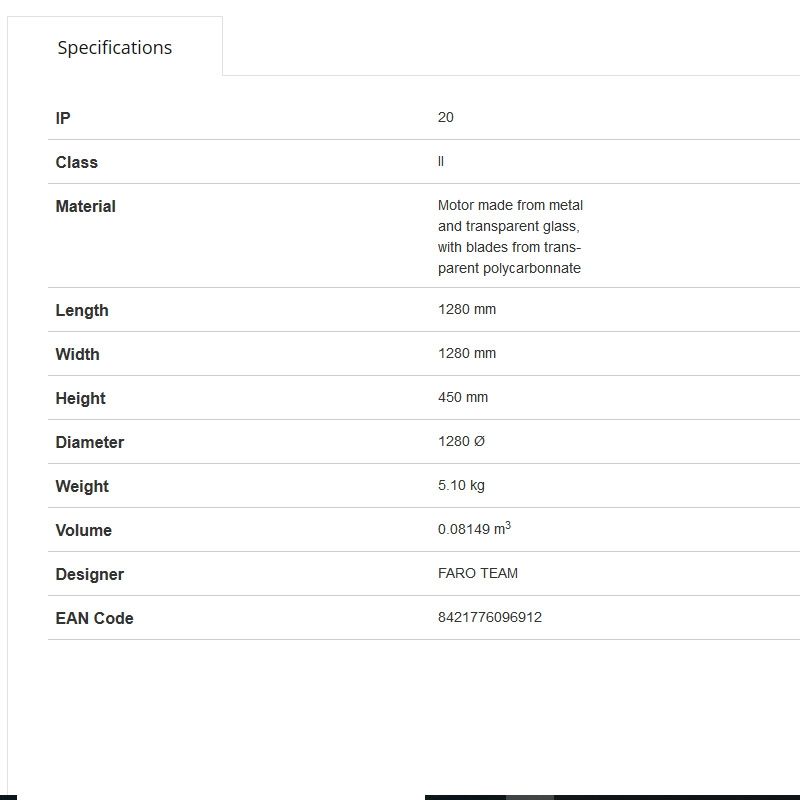Click the Diameter row label
Viewport: 800px width, 800px height.
click(90, 442)
